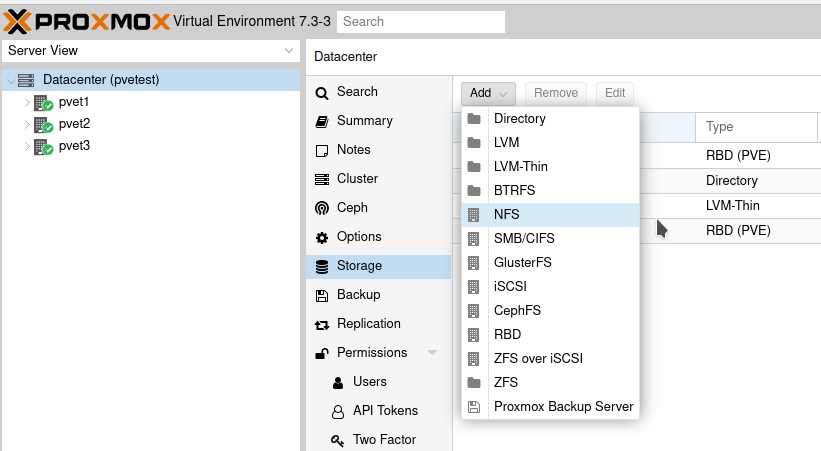821x451 pixels.
Task: Click the pvet1 node server icon
Action: click(x=43, y=102)
